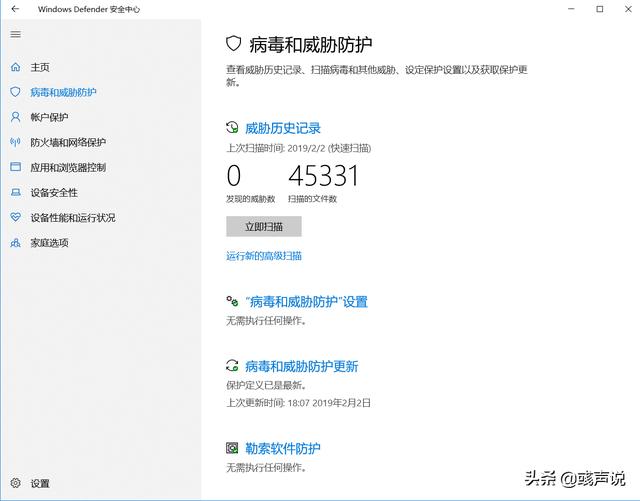
Task: Click the gears icon beside "病毒和威胁防护"设置
Action: tap(232, 302)
